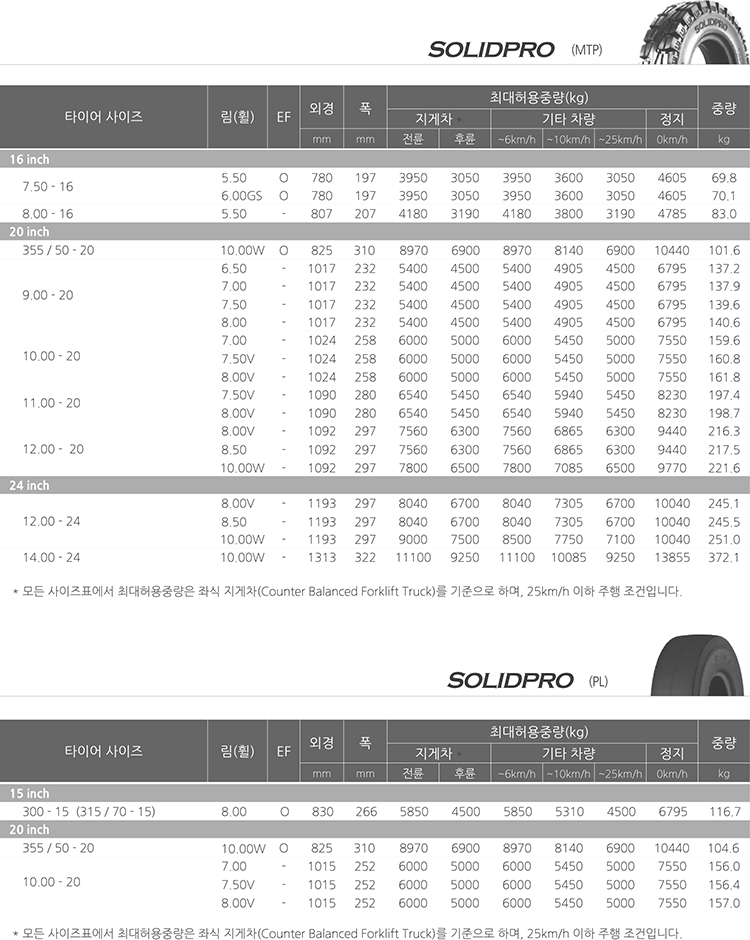Click the weight value '157.0'
750x940 pixels.
pyautogui.click(x=724, y=902)
